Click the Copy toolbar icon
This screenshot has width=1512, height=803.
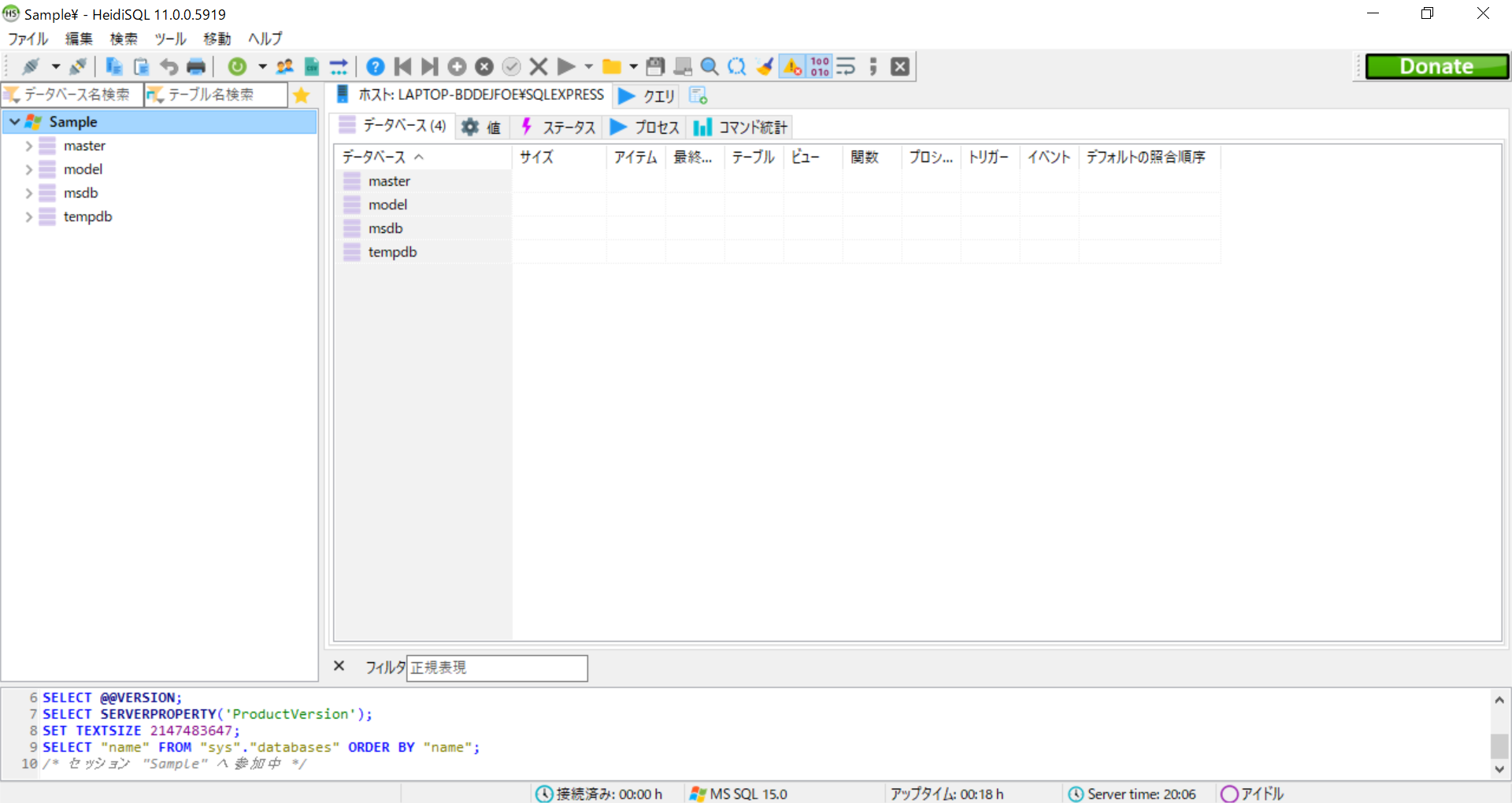coord(114,67)
